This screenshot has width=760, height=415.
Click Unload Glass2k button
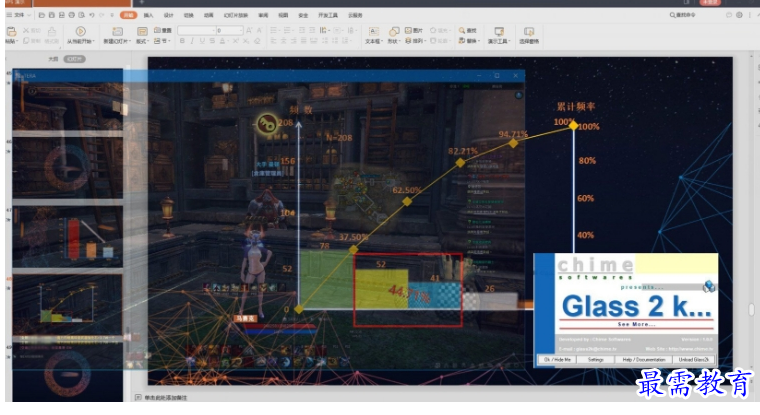(694, 360)
